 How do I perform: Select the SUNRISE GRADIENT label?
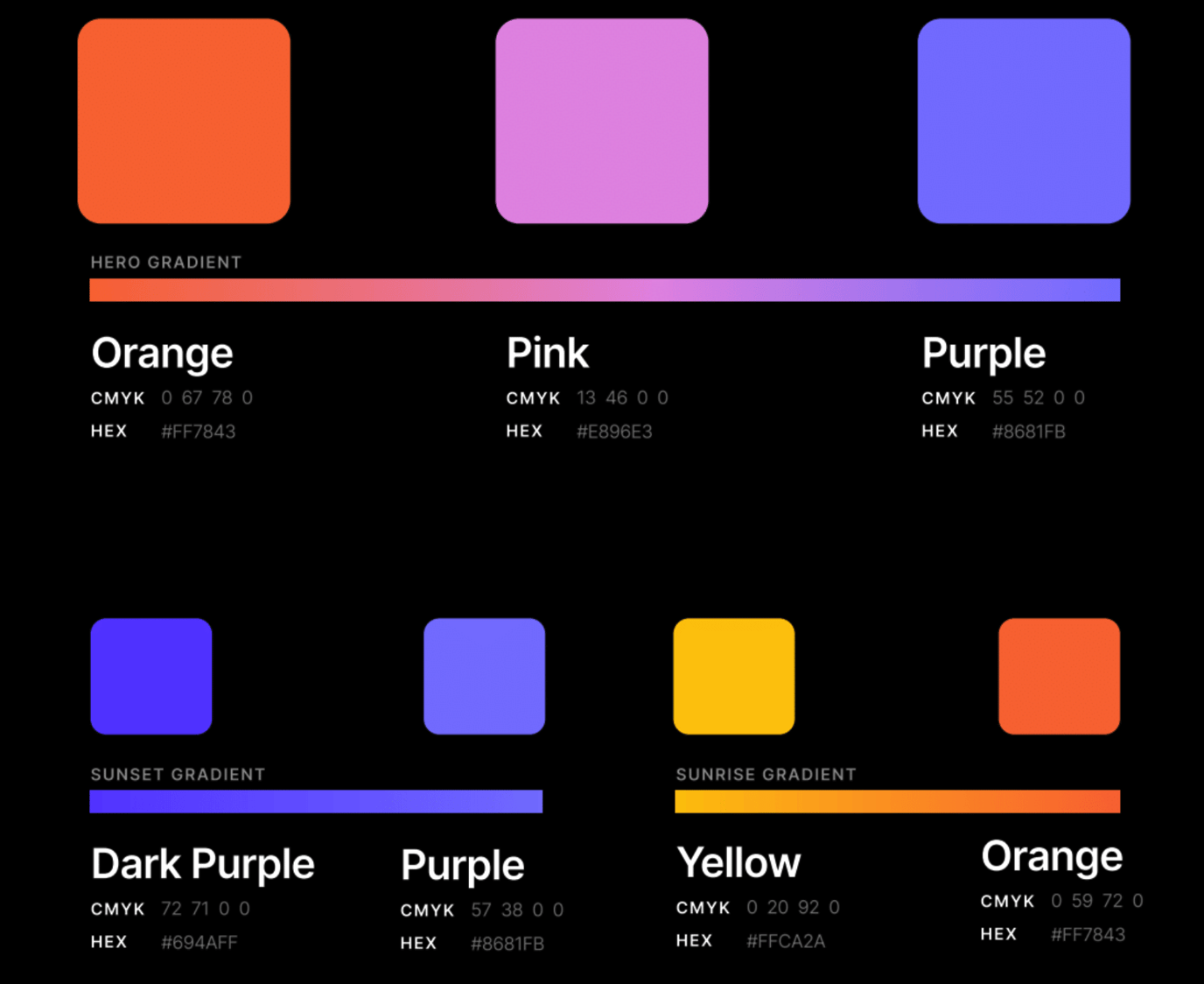click(x=766, y=775)
